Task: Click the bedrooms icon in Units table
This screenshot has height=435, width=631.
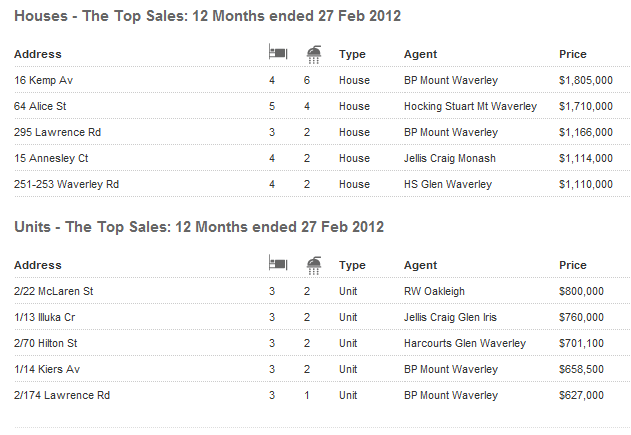Action: tap(278, 264)
